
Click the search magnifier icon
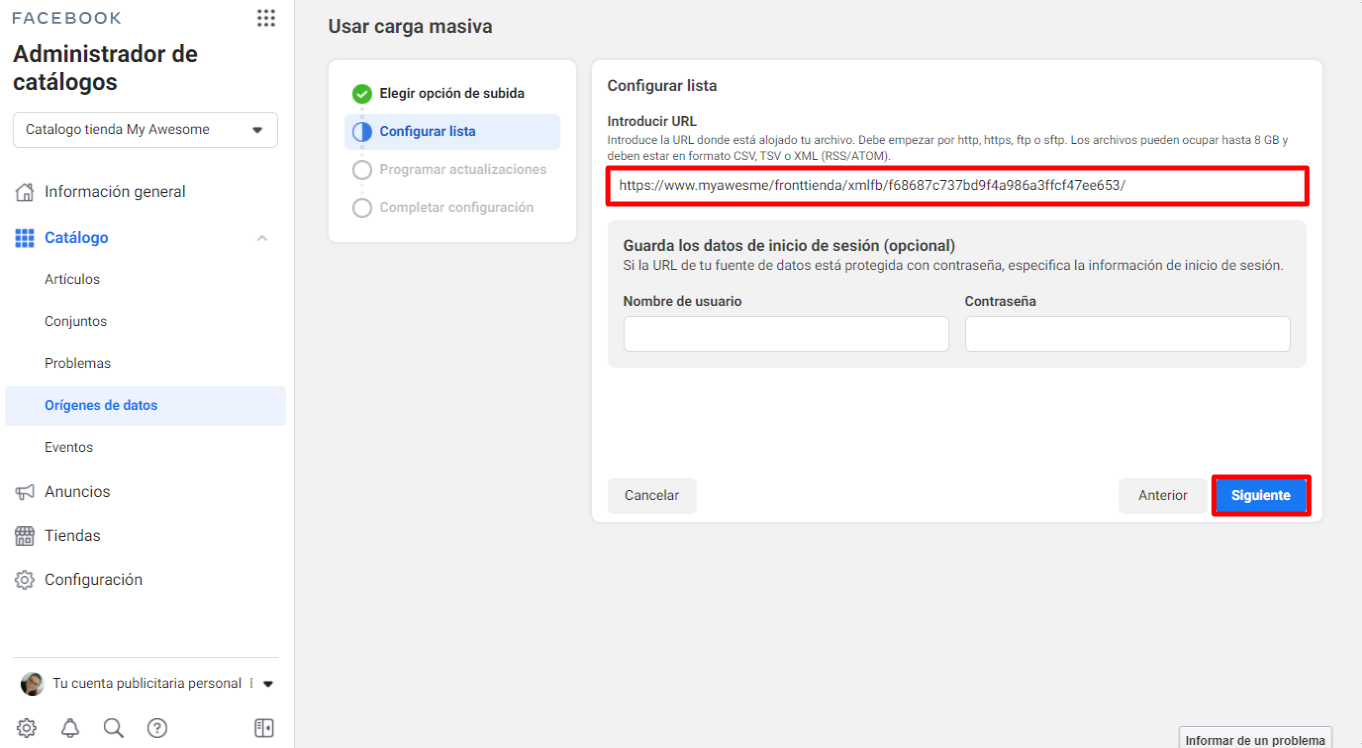coord(114,728)
